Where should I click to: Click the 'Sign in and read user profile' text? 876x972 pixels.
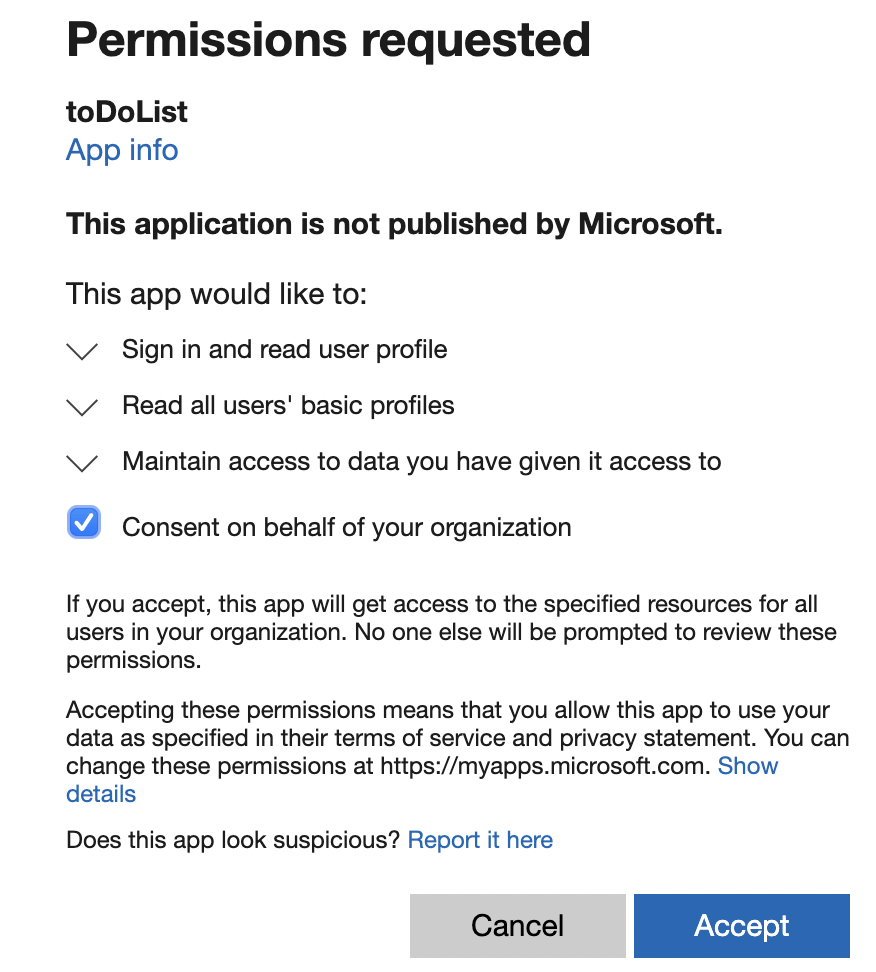coord(284,349)
